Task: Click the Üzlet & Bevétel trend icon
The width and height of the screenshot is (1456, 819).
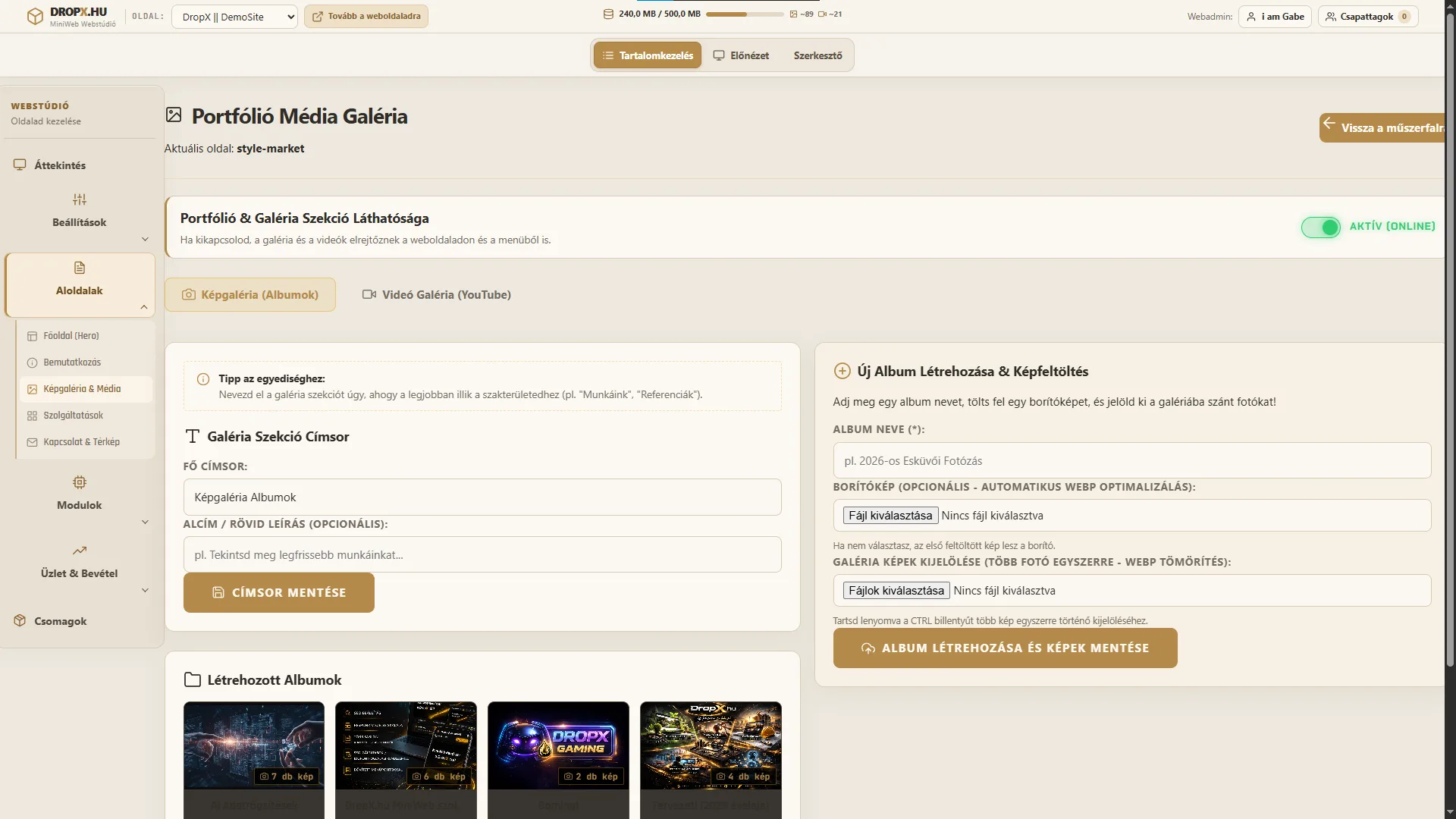Action: 80,551
